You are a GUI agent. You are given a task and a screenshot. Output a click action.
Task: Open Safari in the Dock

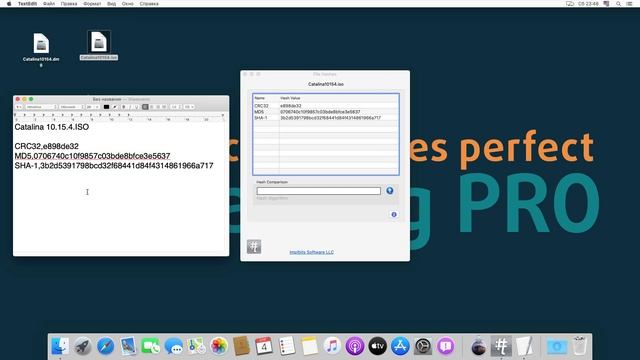[x=105, y=347]
